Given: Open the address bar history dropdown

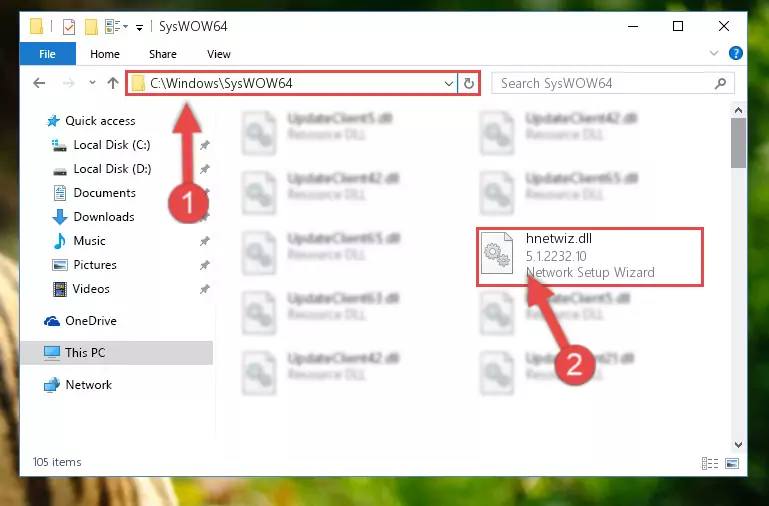Looking at the screenshot, I should coord(448,83).
